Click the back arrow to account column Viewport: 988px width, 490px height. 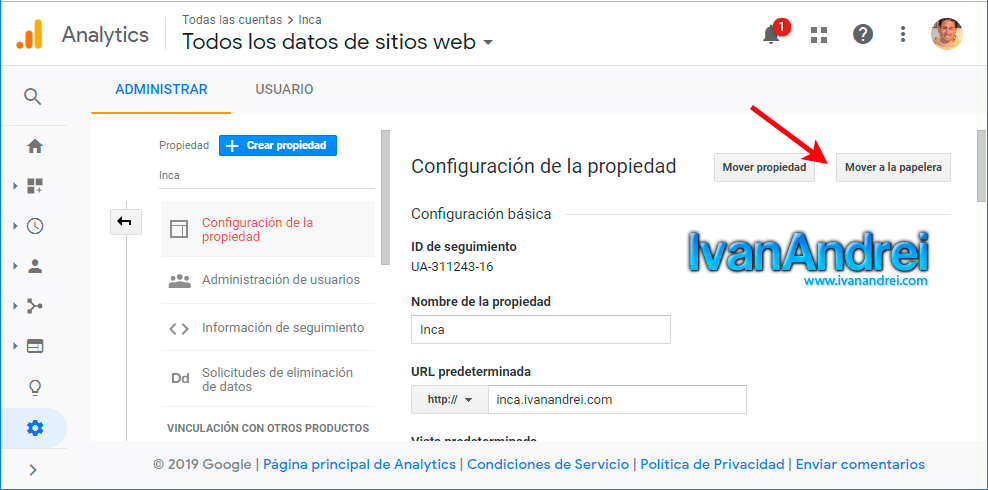[x=125, y=222]
